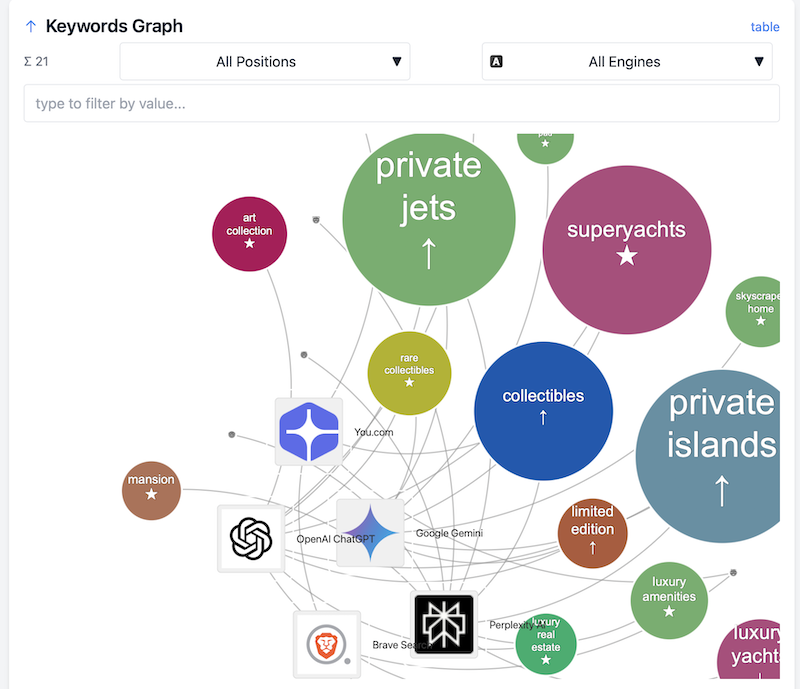
Task: Expand the All Engines dropdown
Action: point(626,61)
